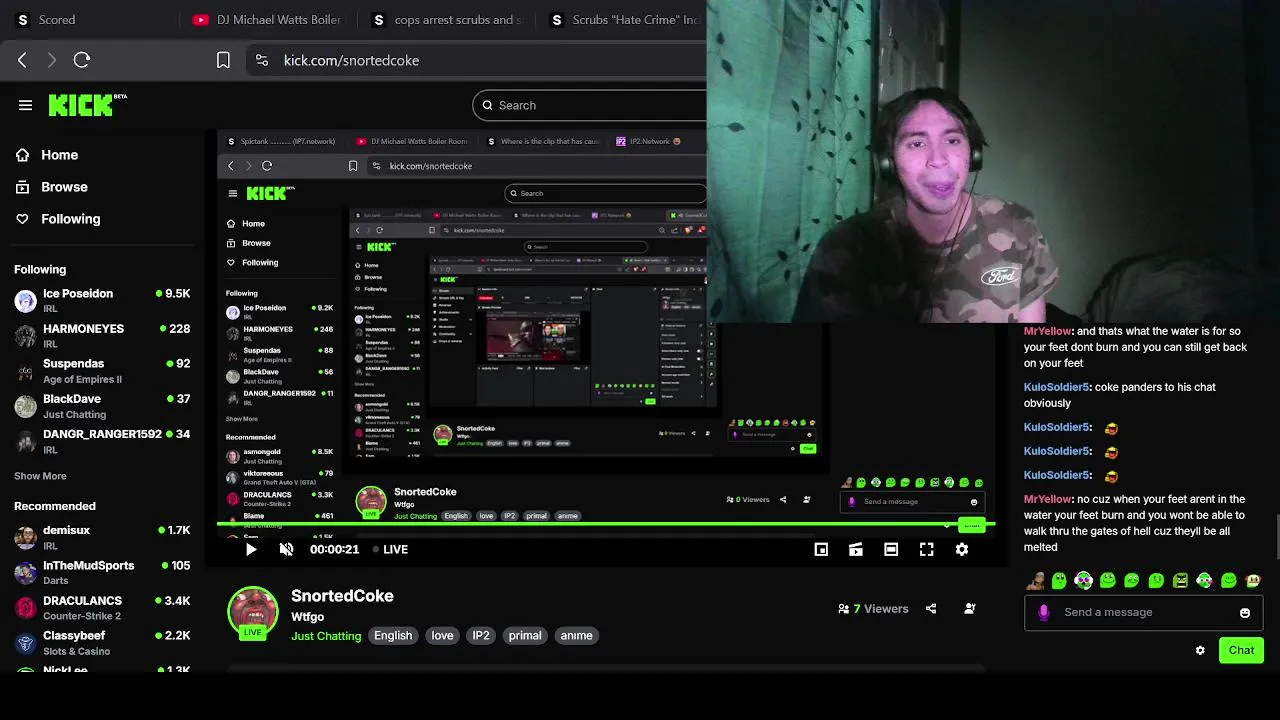Unmute the stream audio
The image size is (1280, 720).
[286, 549]
